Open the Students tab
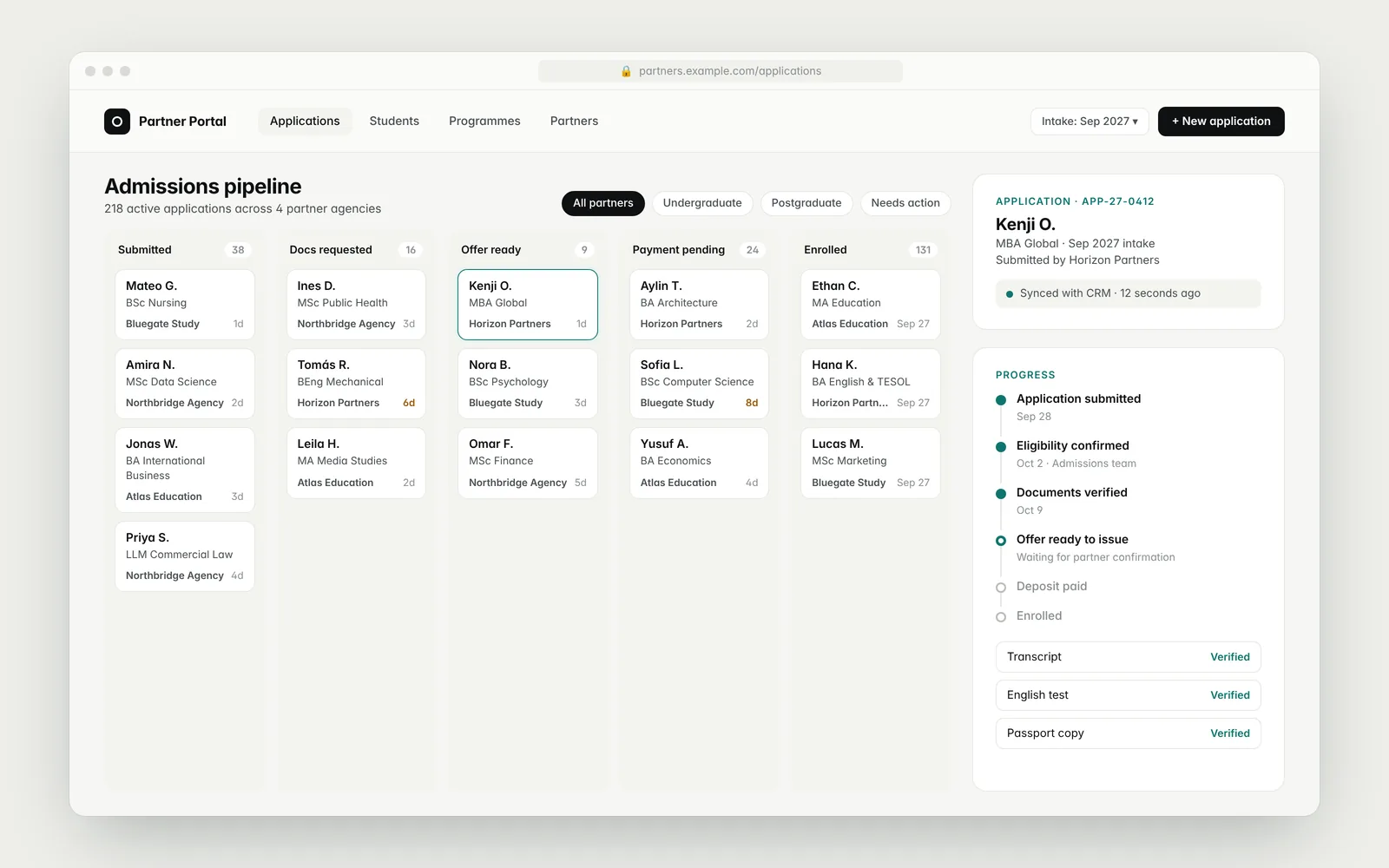 click(394, 122)
